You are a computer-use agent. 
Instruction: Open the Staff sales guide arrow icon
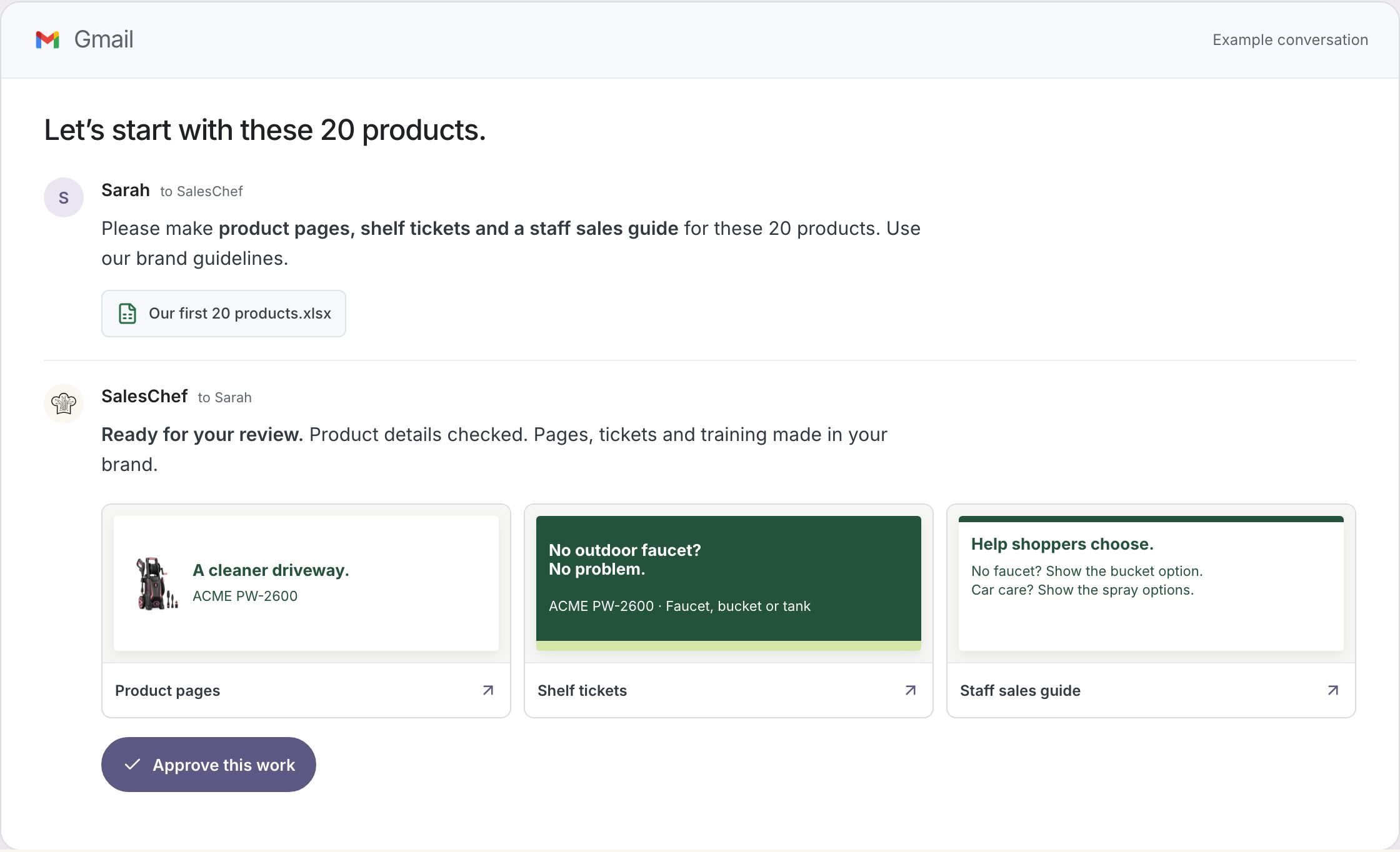point(1333,690)
